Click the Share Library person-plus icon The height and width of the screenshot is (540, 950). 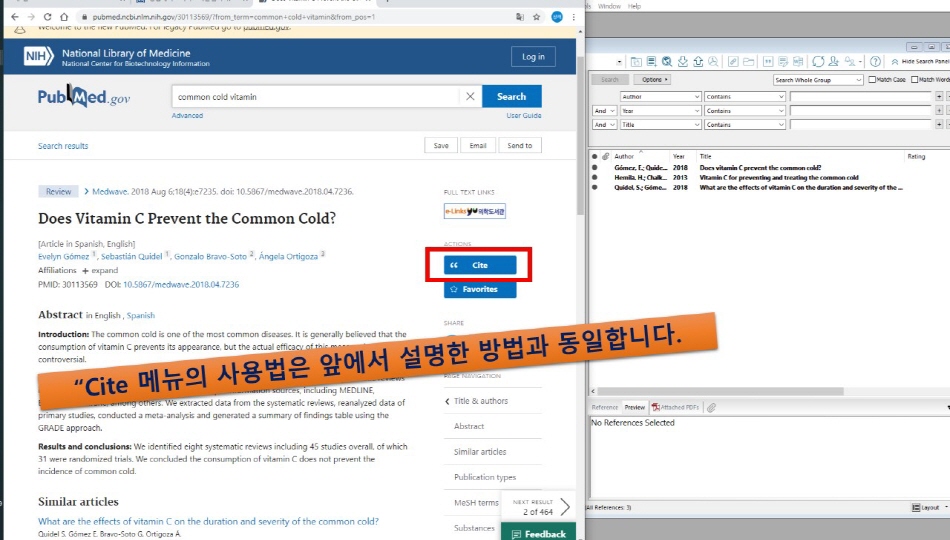point(834,61)
